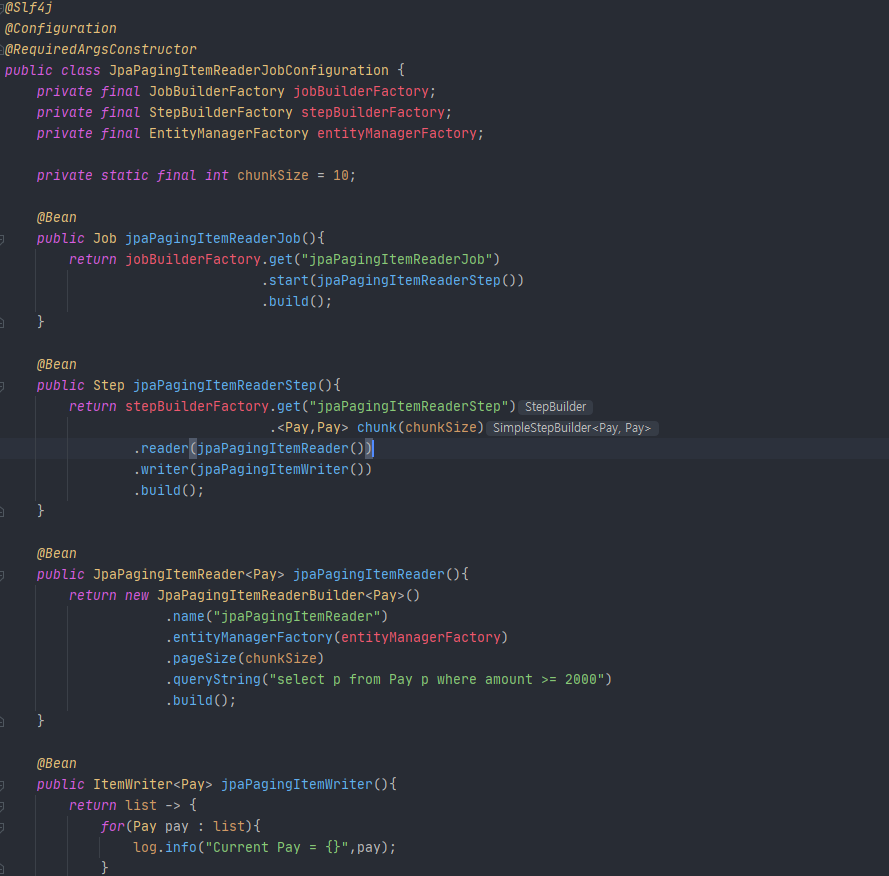Click the log.info call
The height and width of the screenshot is (876, 889).
(x=164, y=847)
